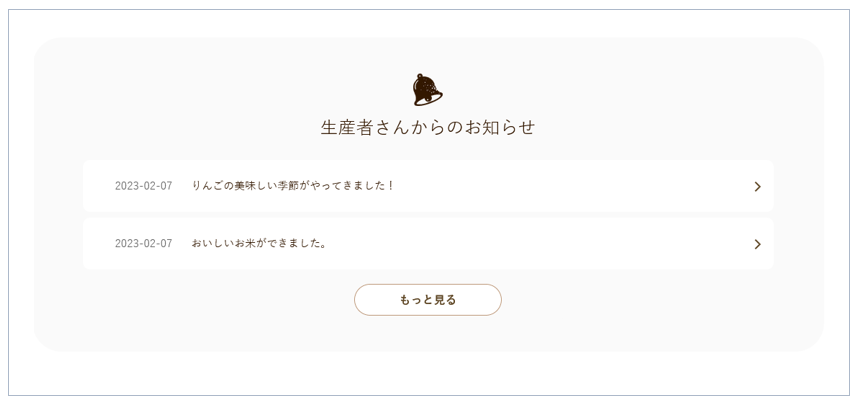The width and height of the screenshot is (865, 405).
Task: Select the 生産者さんからのお知らせ heading text
Action: coord(428,128)
